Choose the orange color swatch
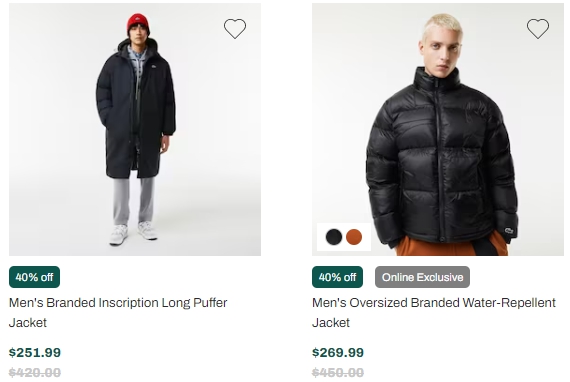The image size is (570, 382). click(354, 237)
